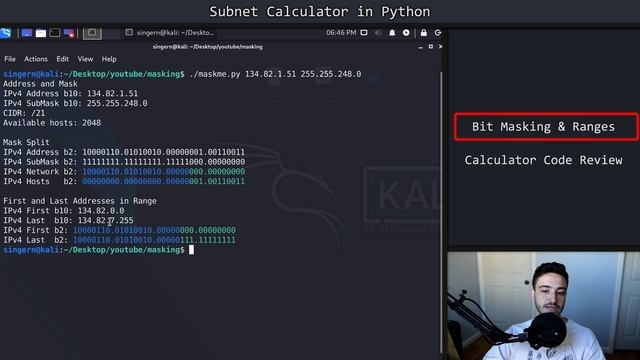Click the "Available hosts: 2048" line

(x=52, y=123)
